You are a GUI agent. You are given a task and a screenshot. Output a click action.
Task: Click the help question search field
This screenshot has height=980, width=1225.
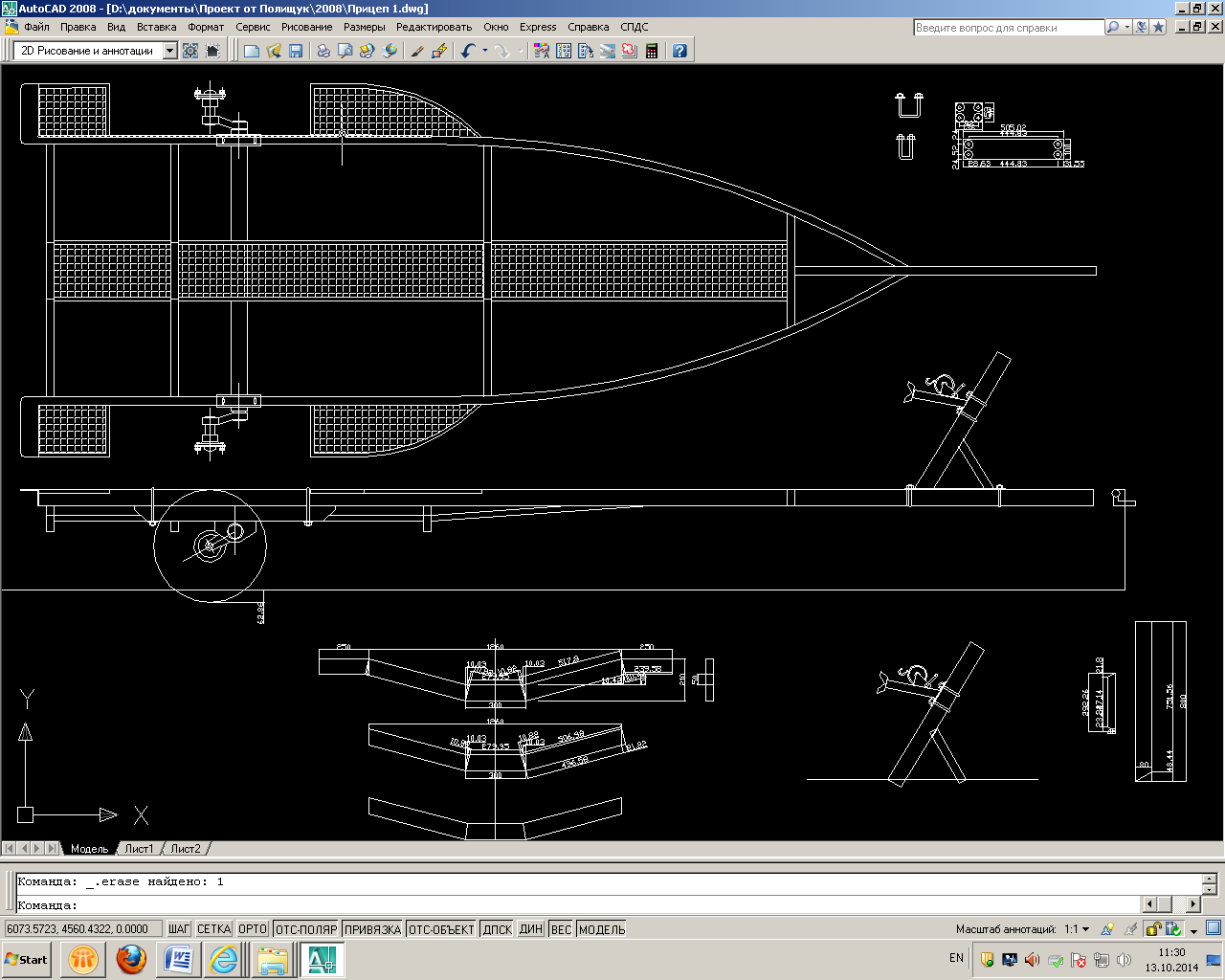tap(1008, 28)
